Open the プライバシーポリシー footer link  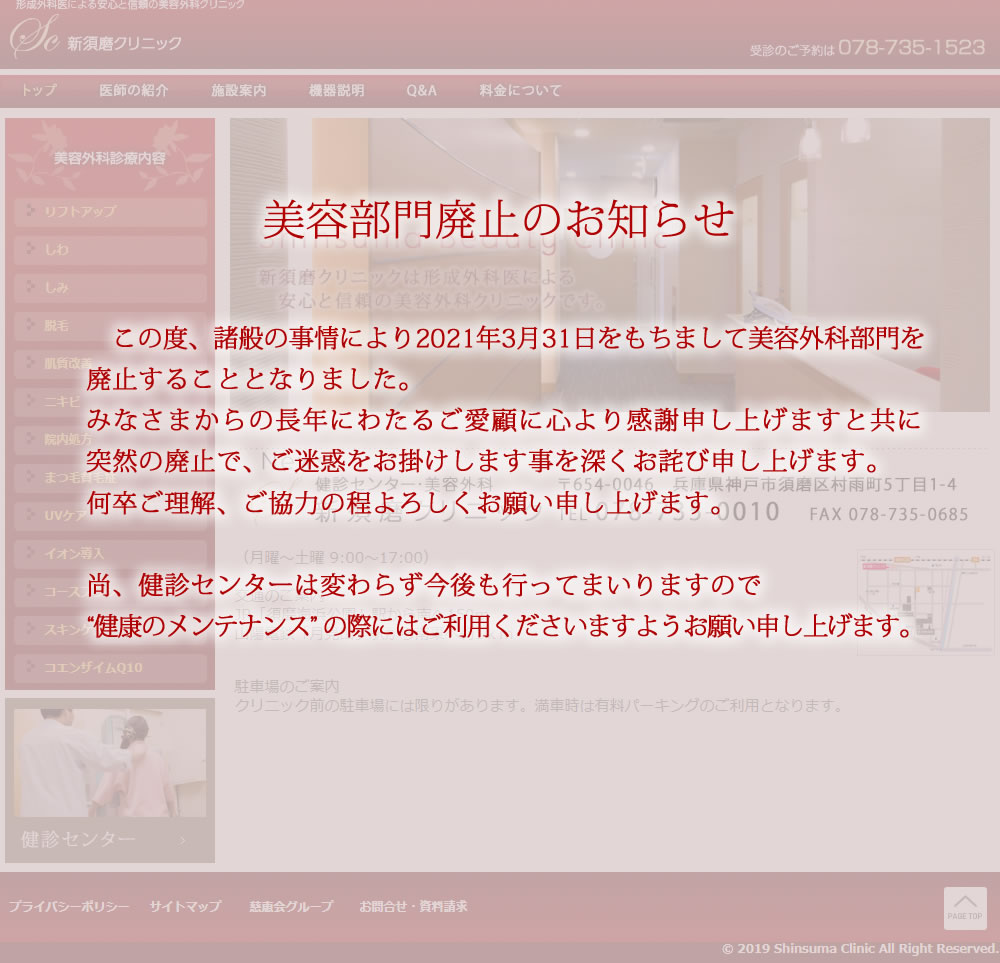point(68,907)
